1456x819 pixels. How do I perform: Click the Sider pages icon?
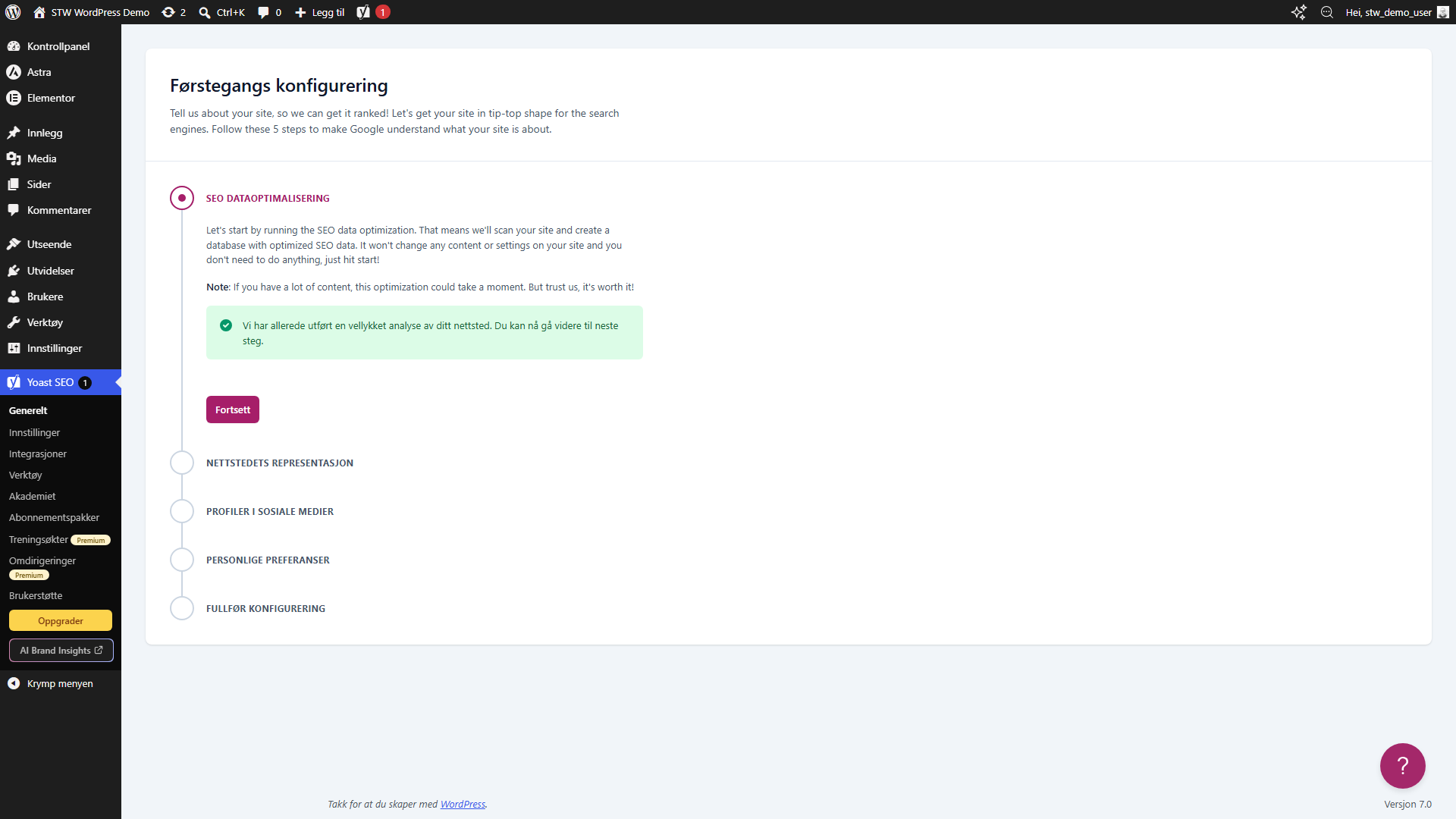(14, 184)
